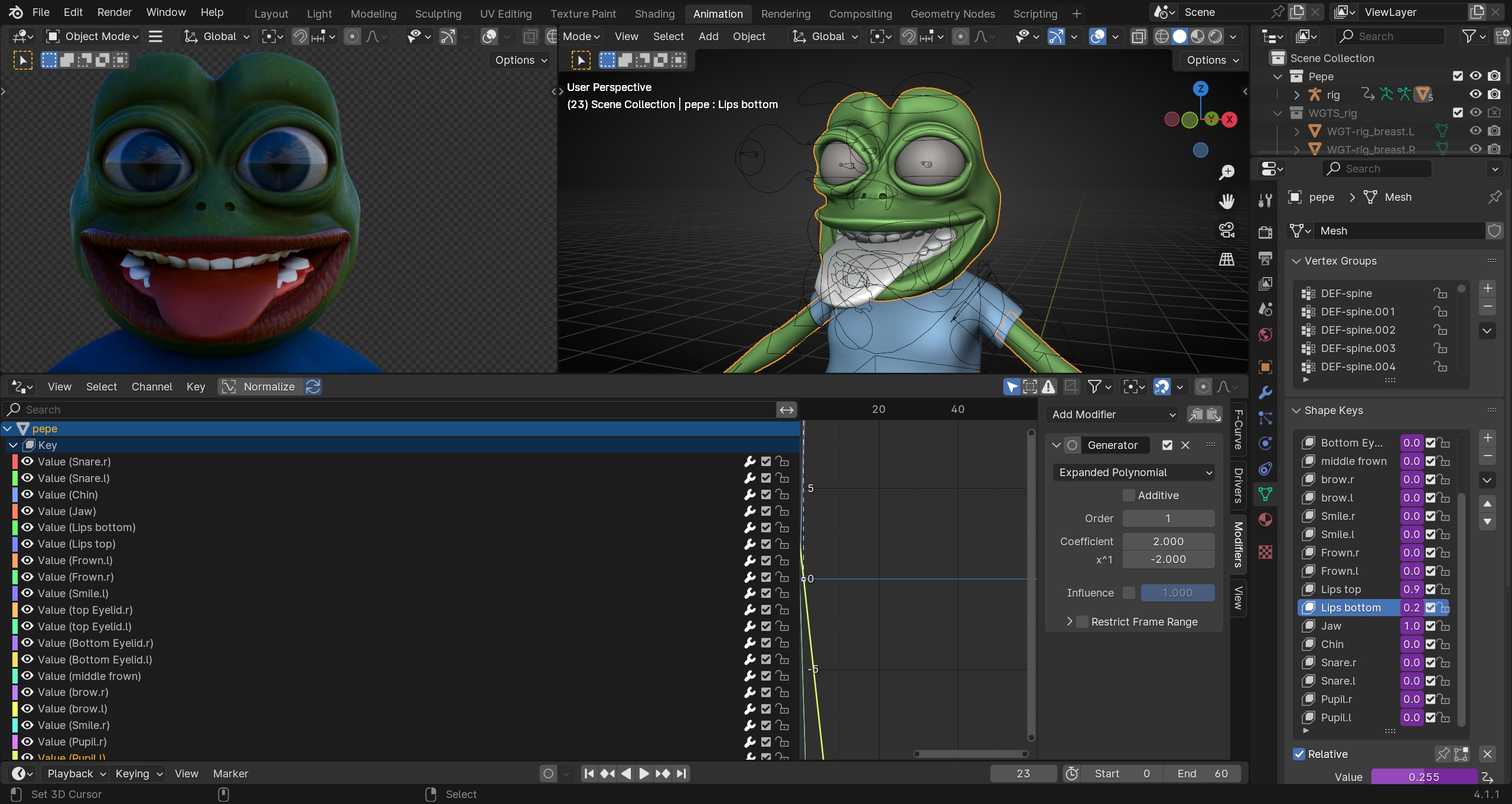Click the shape key Value slider 0.255
Viewport: 1512px width, 804px height.
(1423, 777)
